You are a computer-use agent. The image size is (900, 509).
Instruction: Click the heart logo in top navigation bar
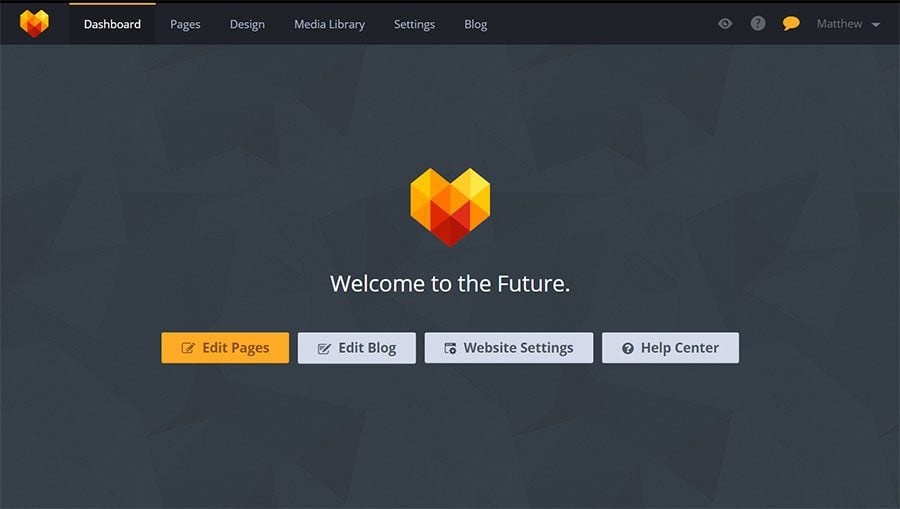tap(34, 24)
